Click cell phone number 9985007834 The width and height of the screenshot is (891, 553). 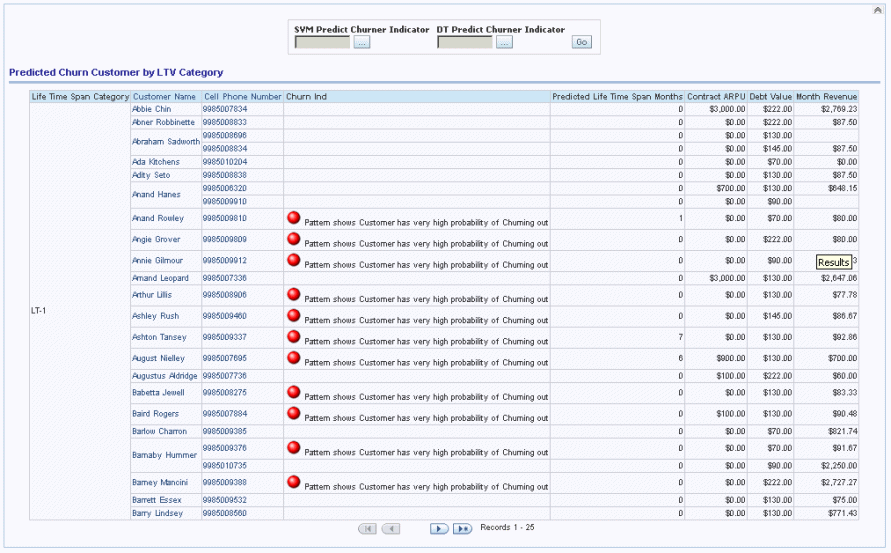point(224,109)
